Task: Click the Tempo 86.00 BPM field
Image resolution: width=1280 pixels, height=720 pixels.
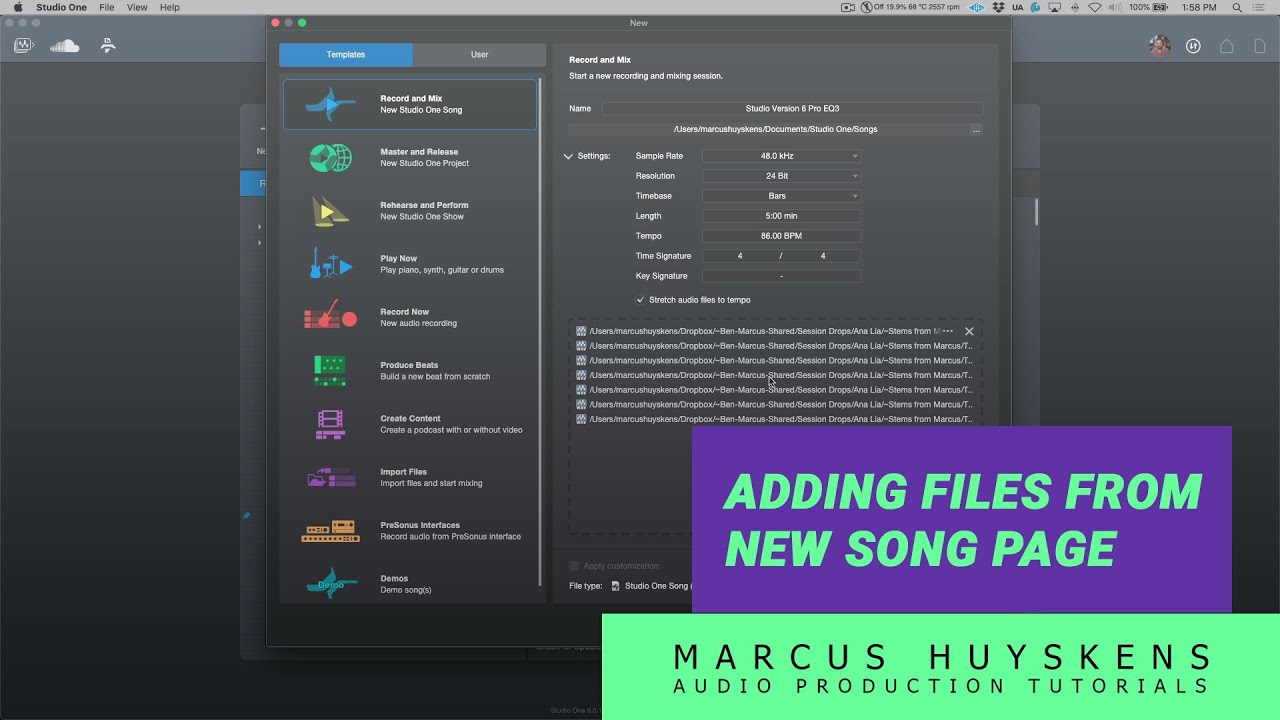Action: pos(781,236)
